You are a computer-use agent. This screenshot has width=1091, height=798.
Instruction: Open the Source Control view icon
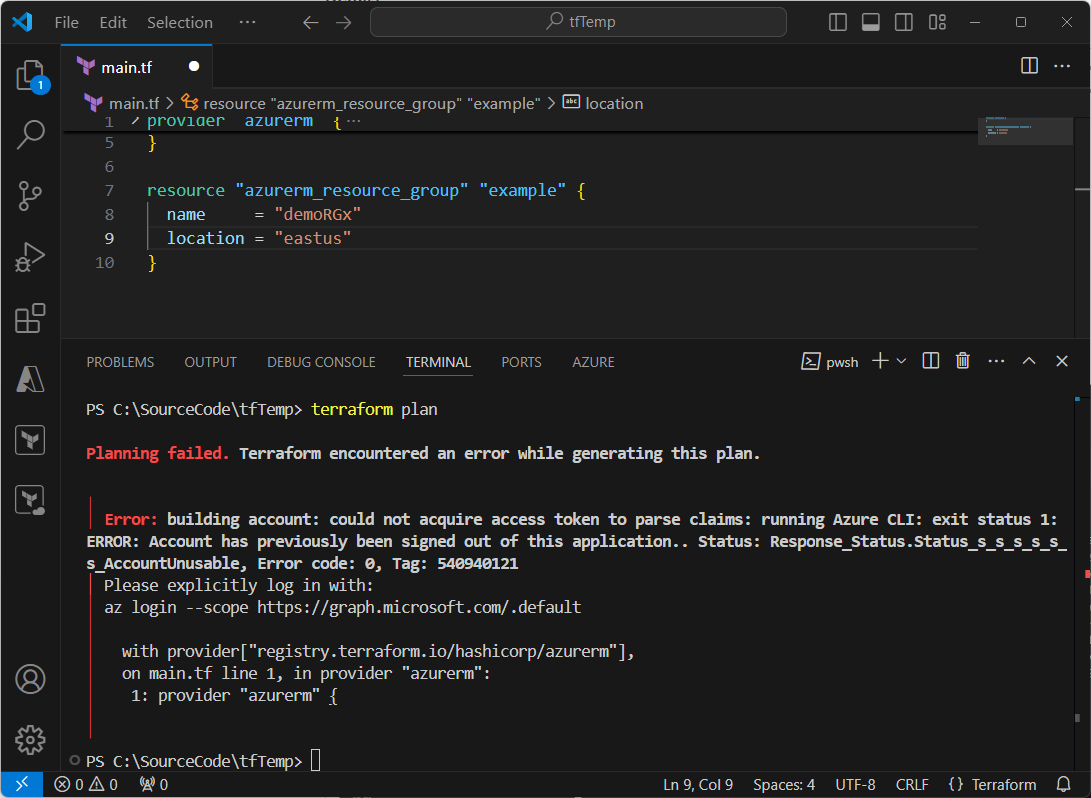(x=30, y=195)
